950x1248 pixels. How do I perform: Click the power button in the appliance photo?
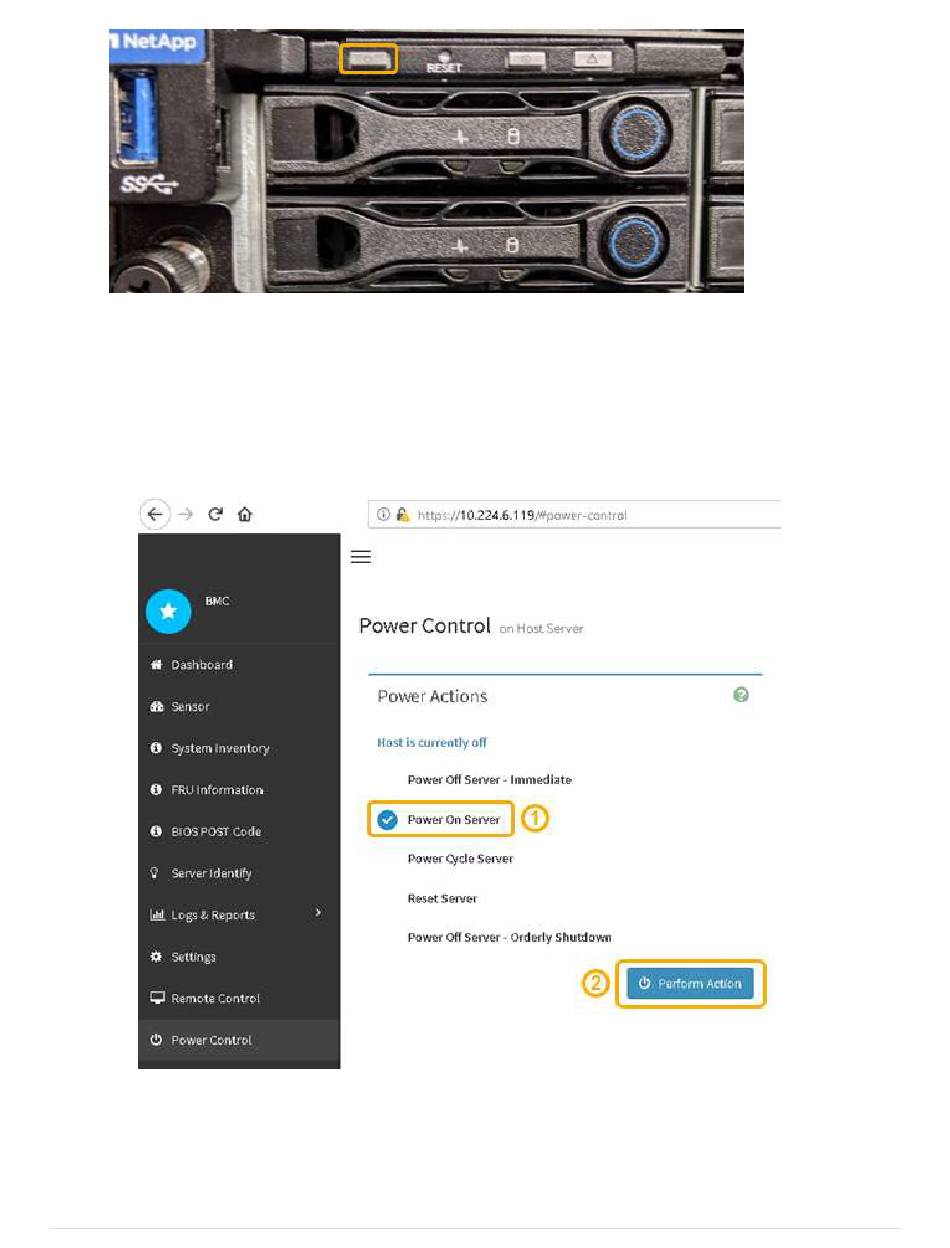(369, 59)
